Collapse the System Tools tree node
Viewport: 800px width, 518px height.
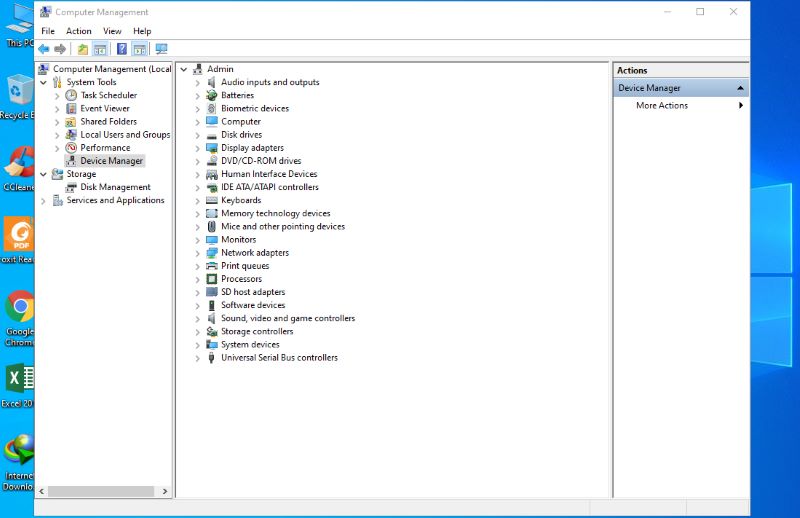tap(43, 83)
